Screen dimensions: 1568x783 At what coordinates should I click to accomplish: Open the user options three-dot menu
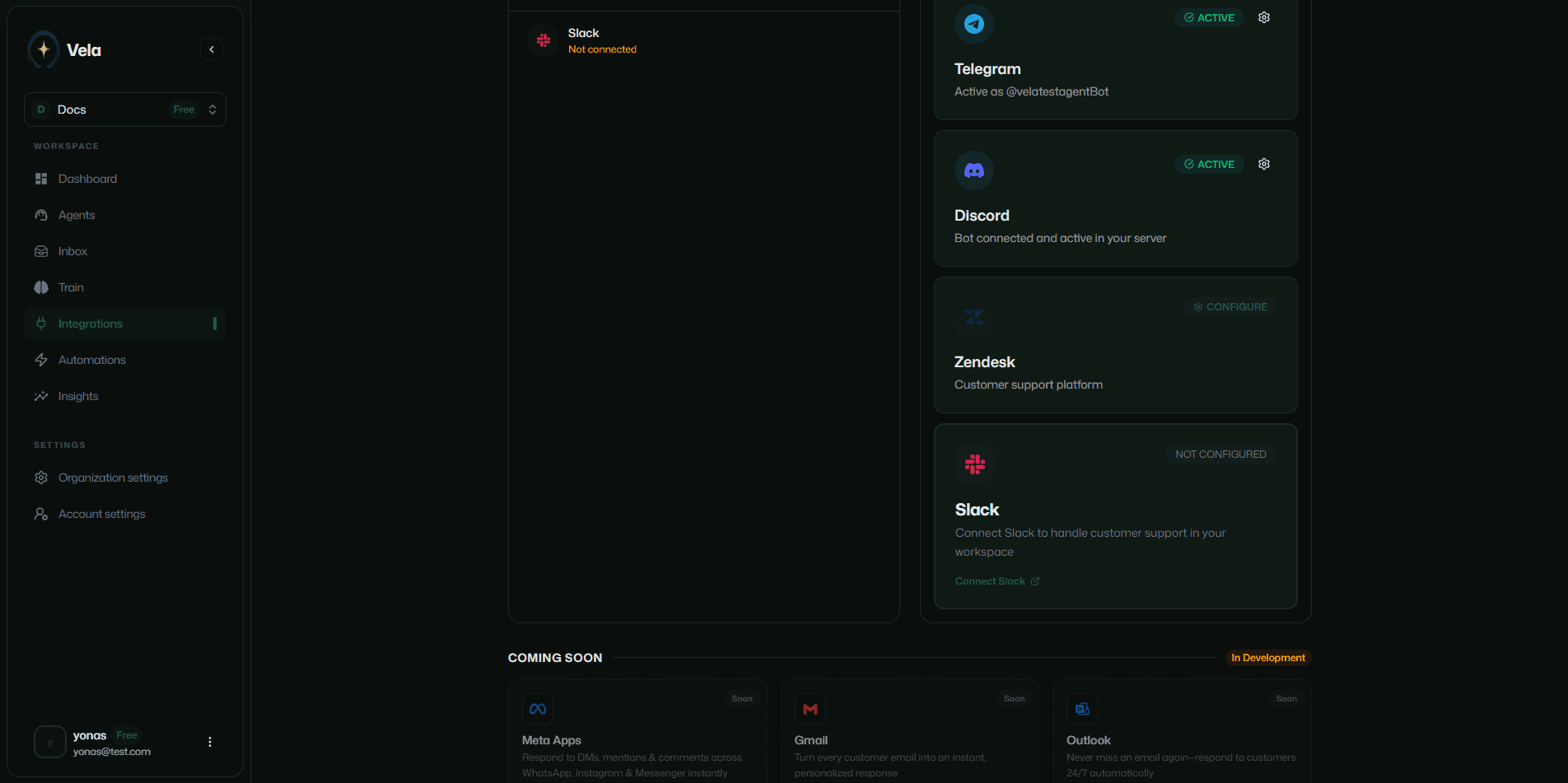pos(210,742)
